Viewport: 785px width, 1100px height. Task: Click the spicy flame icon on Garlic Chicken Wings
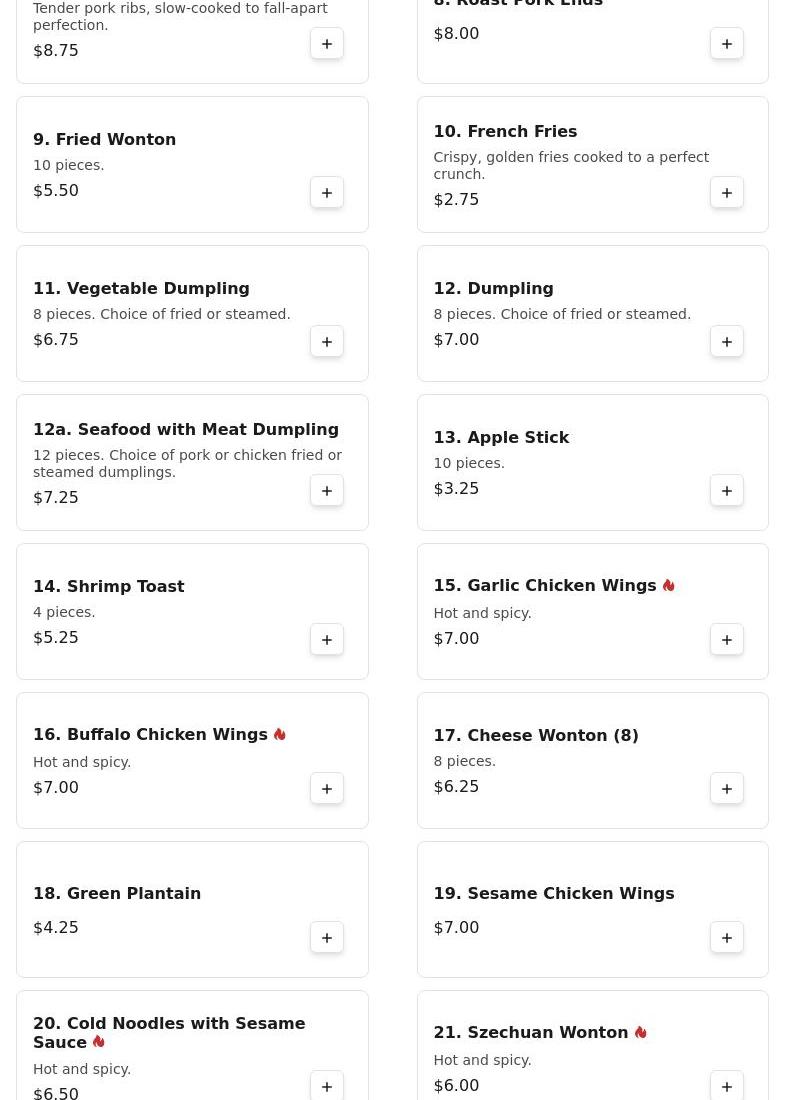point(669,586)
